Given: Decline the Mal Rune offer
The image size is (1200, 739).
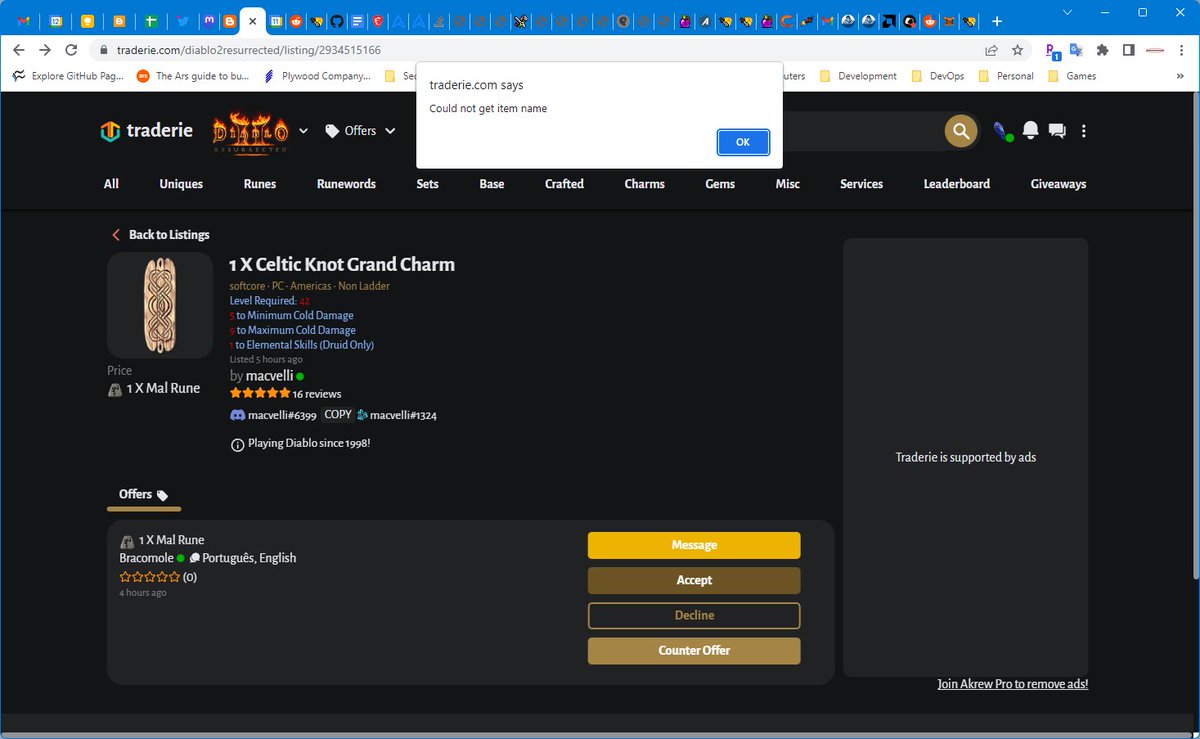Looking at the screenshot, I should [694, 615].
